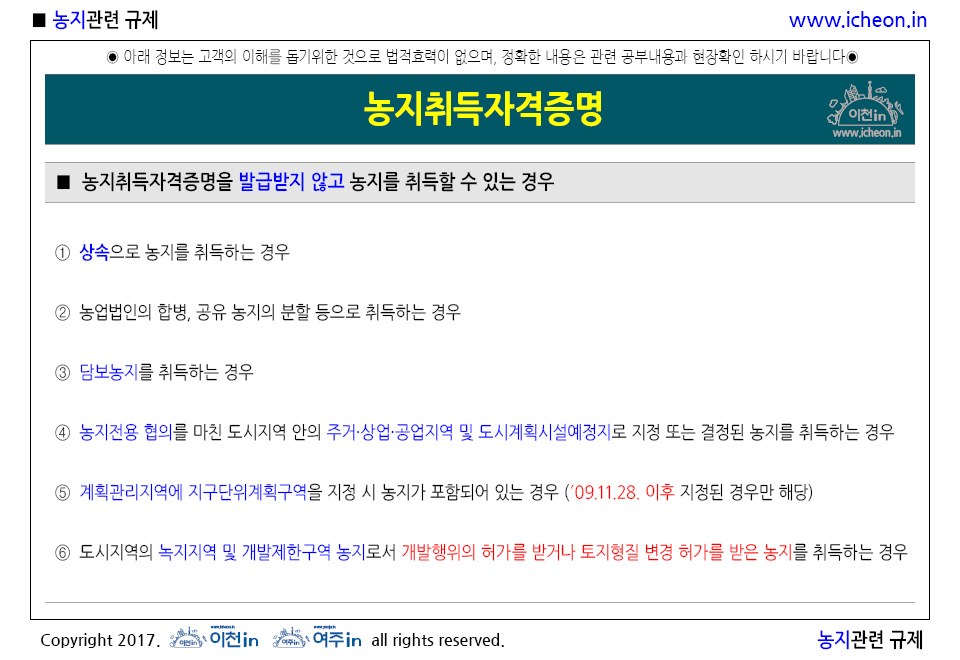
Task: Click '녹지지역 및 개발제한구역 농지' text in item ⑥
Action: (x=261, y=552)
